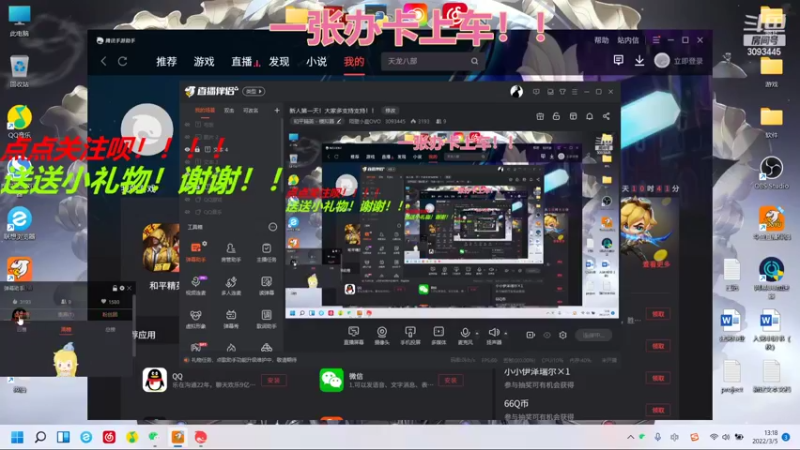Viewport: 800px width, 450px height.
Task: Click the gift box icon in streaming window
Action: point(540,116)
